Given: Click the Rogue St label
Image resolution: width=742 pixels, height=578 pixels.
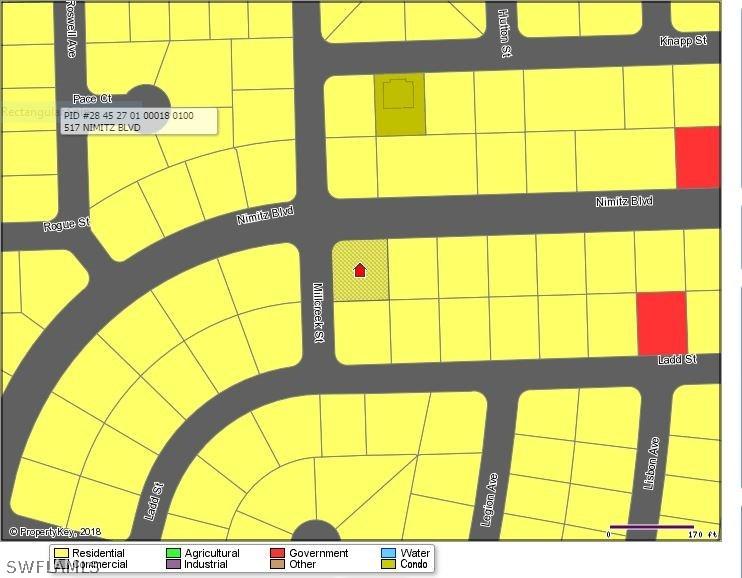Looking at the screenshot, I should pos(67,223).
